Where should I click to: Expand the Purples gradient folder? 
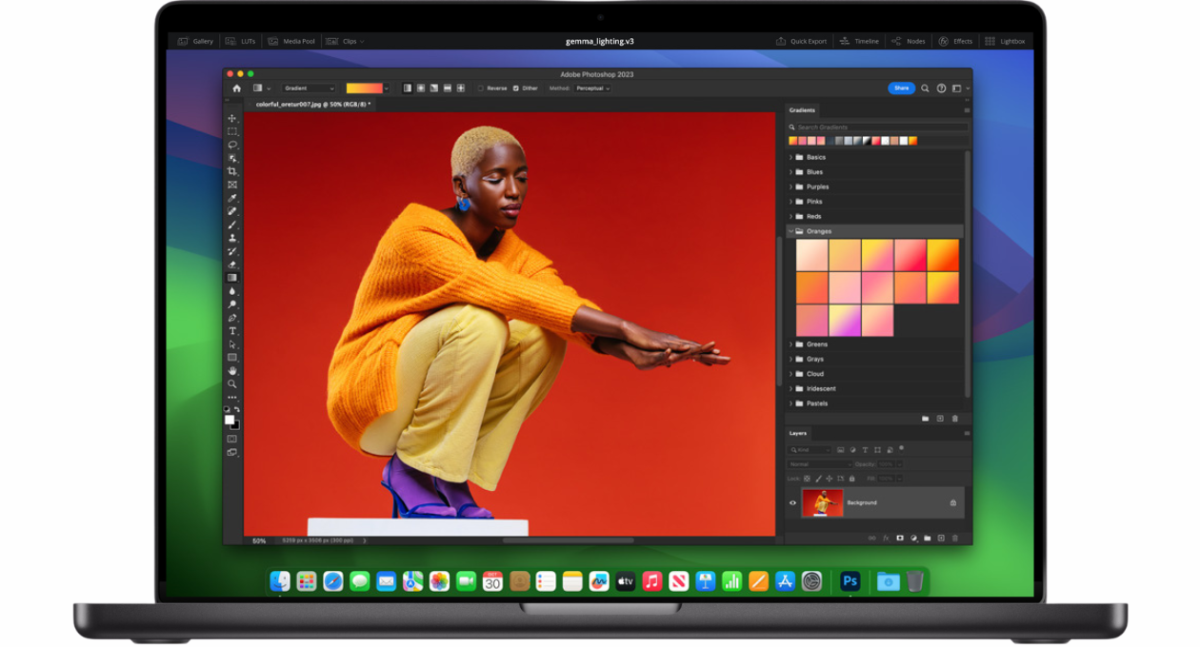coord(791,187)
